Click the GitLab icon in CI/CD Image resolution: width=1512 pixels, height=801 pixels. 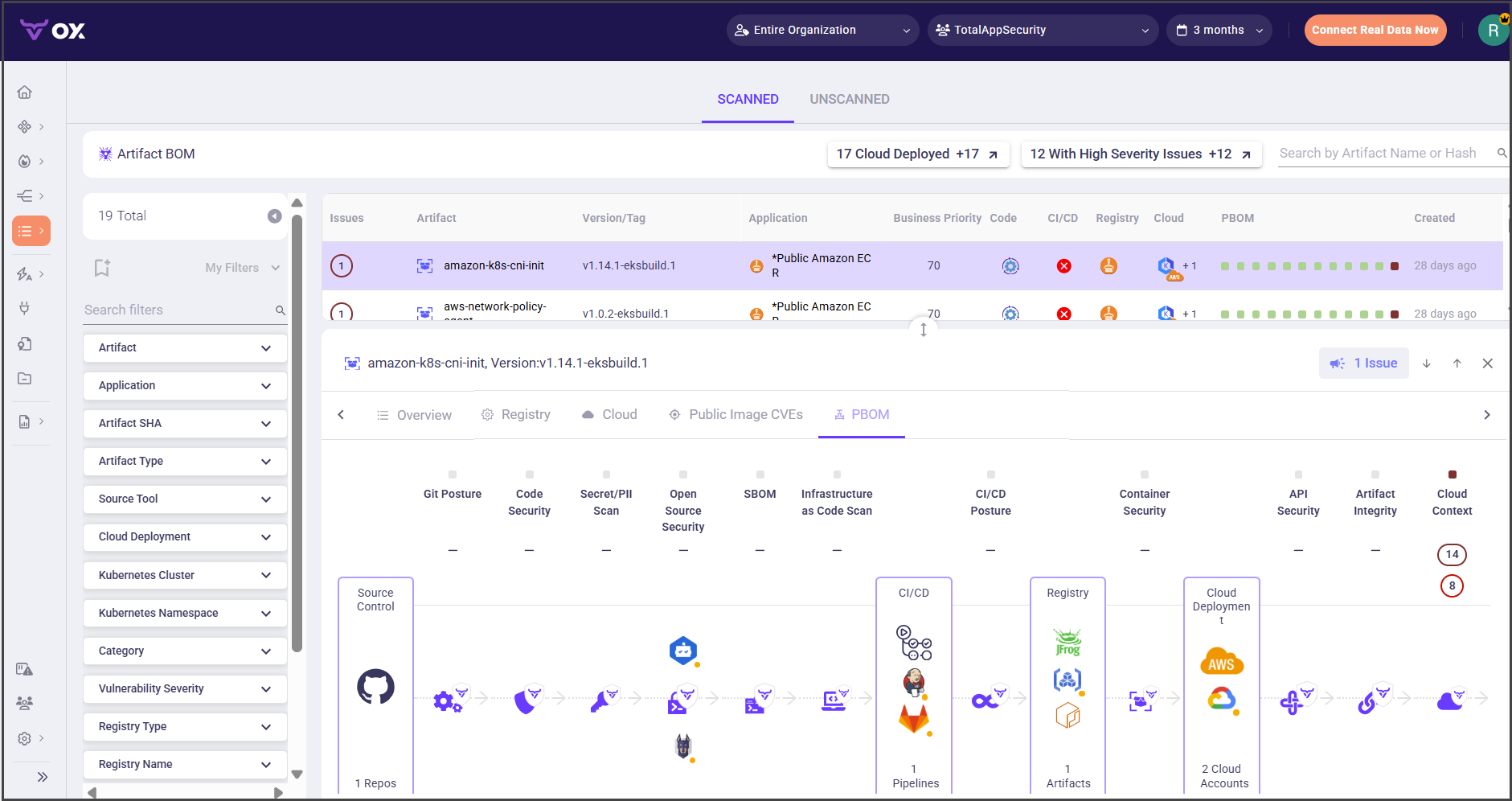tap(914, 718)
